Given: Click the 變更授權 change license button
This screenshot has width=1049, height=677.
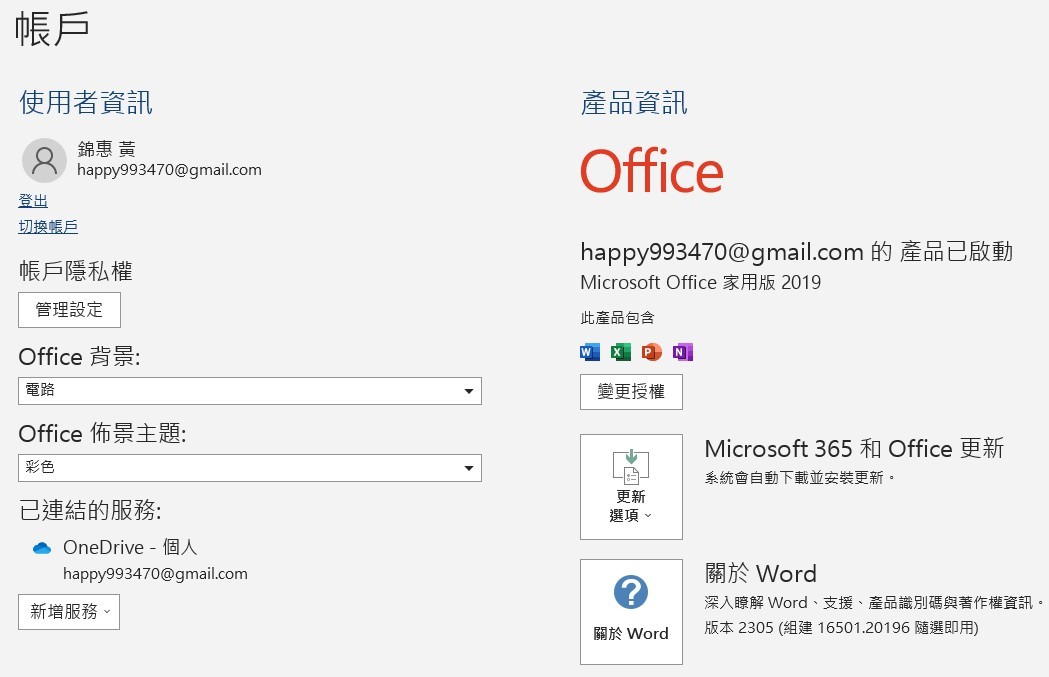Looking at the screenshot, I should pos(632,392).
